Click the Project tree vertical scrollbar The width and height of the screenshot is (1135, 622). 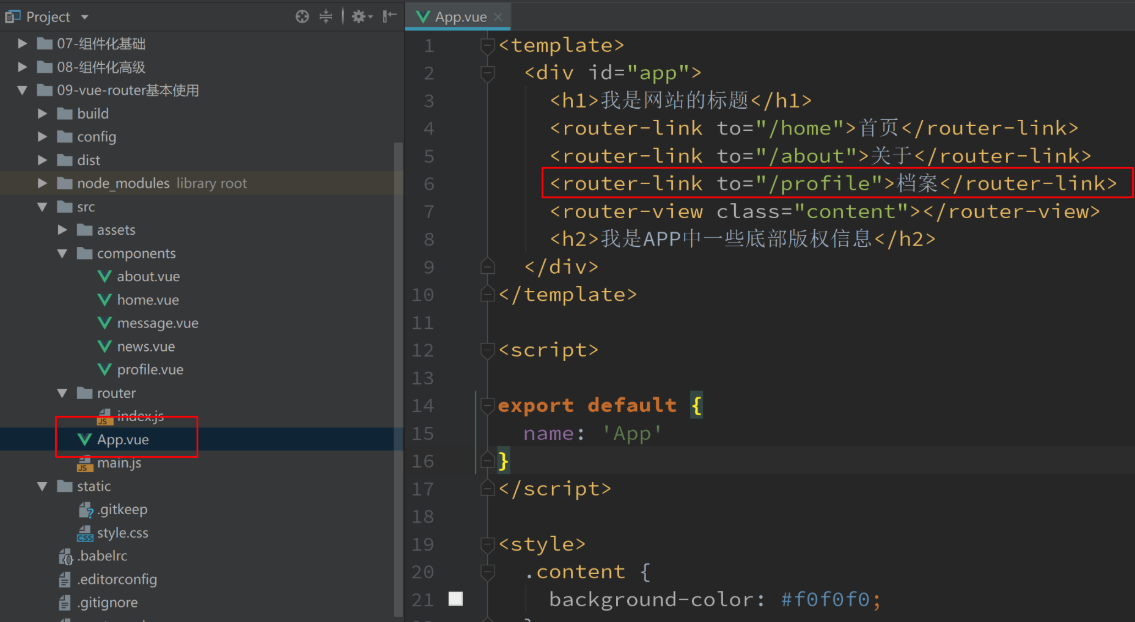pyautogui.click(x=398, y=377)
